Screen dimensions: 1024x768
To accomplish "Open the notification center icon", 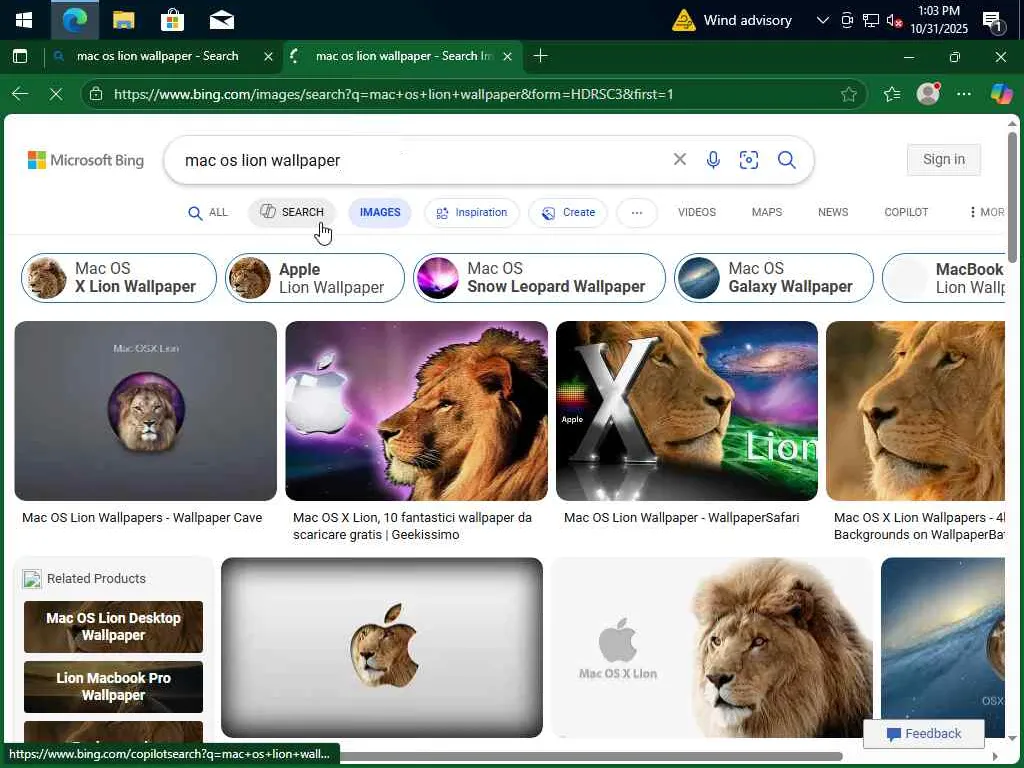I will click(992, 22).
